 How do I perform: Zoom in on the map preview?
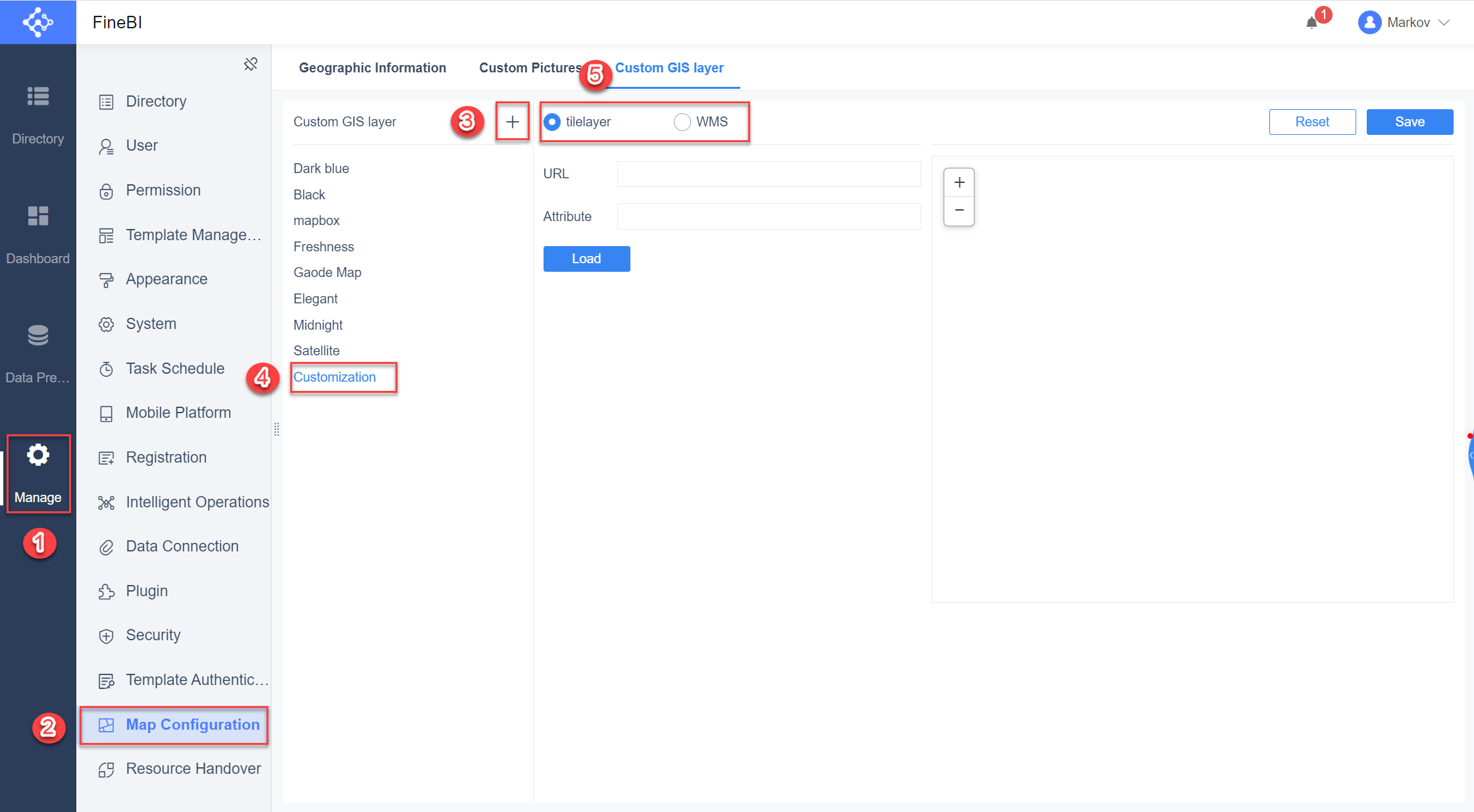point(959,182)
